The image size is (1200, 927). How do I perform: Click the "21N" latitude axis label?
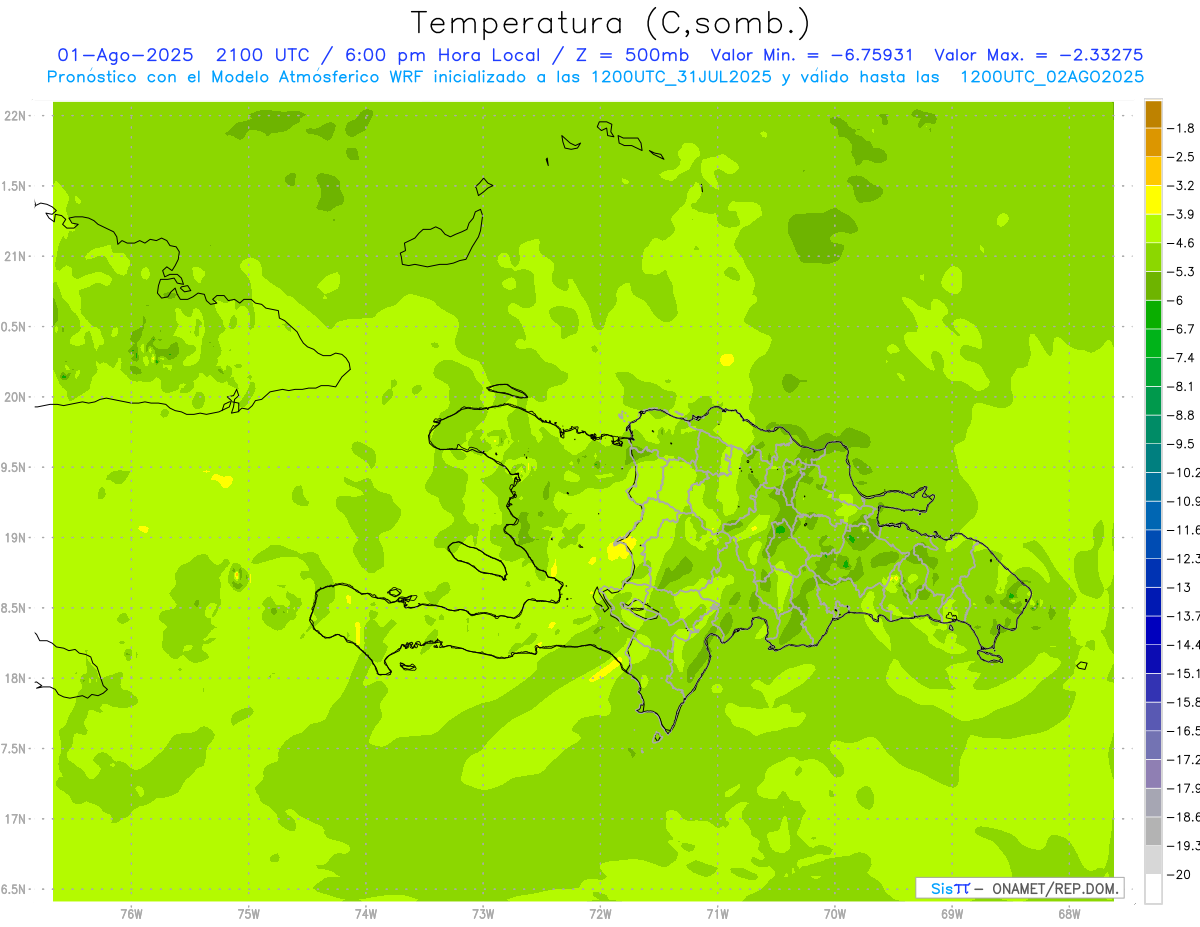pos(17,257)
